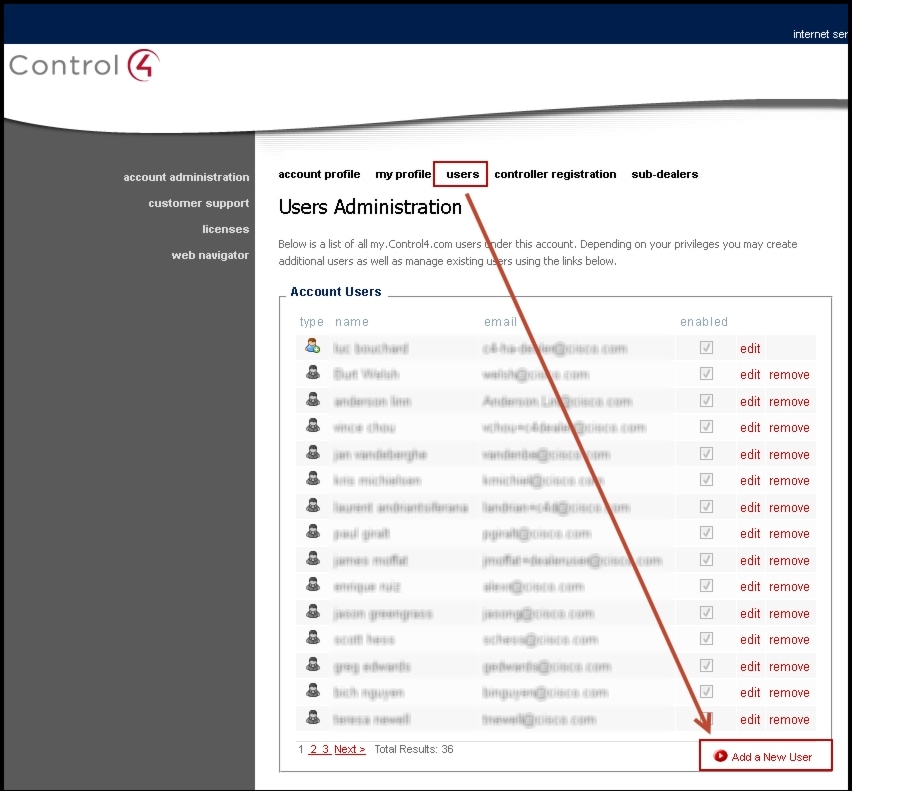Remove the user jan vandeberghe
This screenshot has width=900, height=806.
click(x=789, y=454)
